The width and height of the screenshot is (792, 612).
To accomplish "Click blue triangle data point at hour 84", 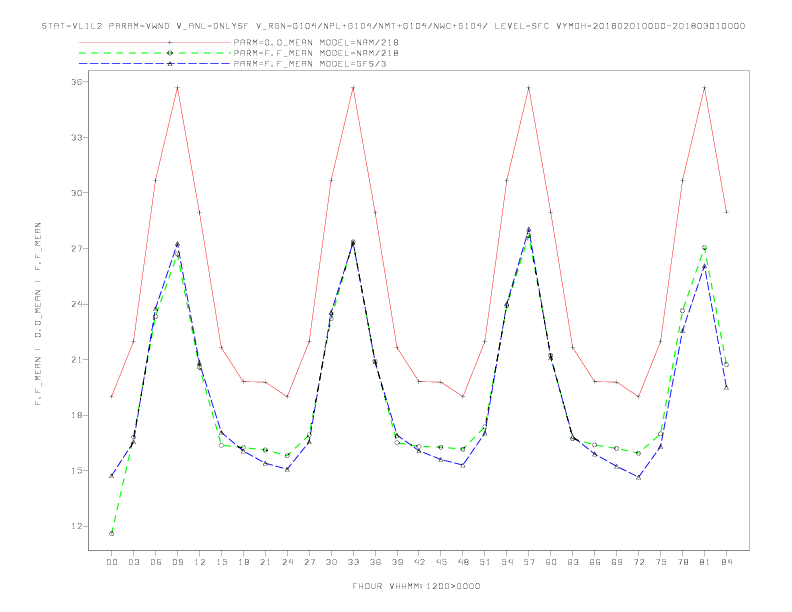I will coord(726,388).
